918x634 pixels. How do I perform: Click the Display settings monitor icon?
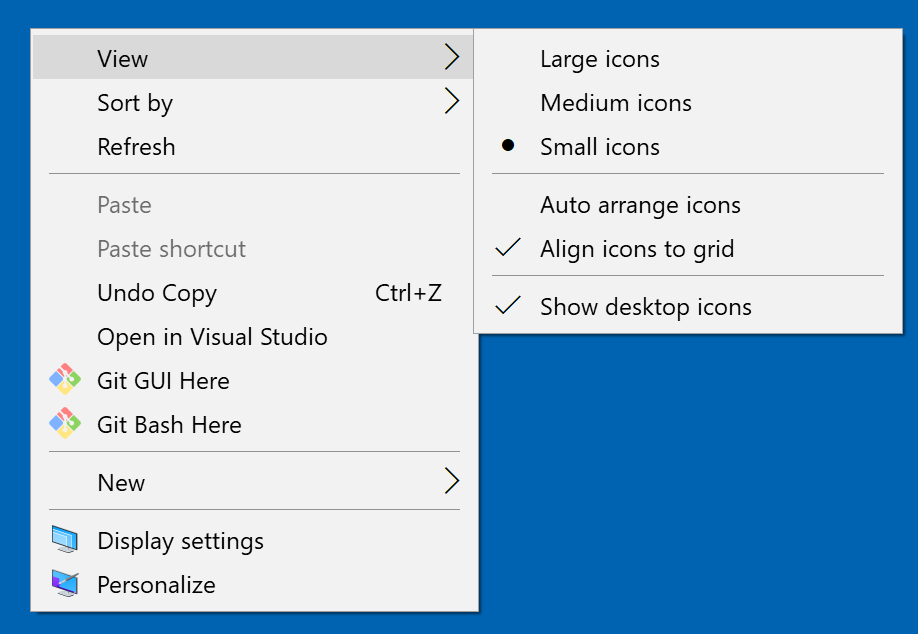(64, 539)
